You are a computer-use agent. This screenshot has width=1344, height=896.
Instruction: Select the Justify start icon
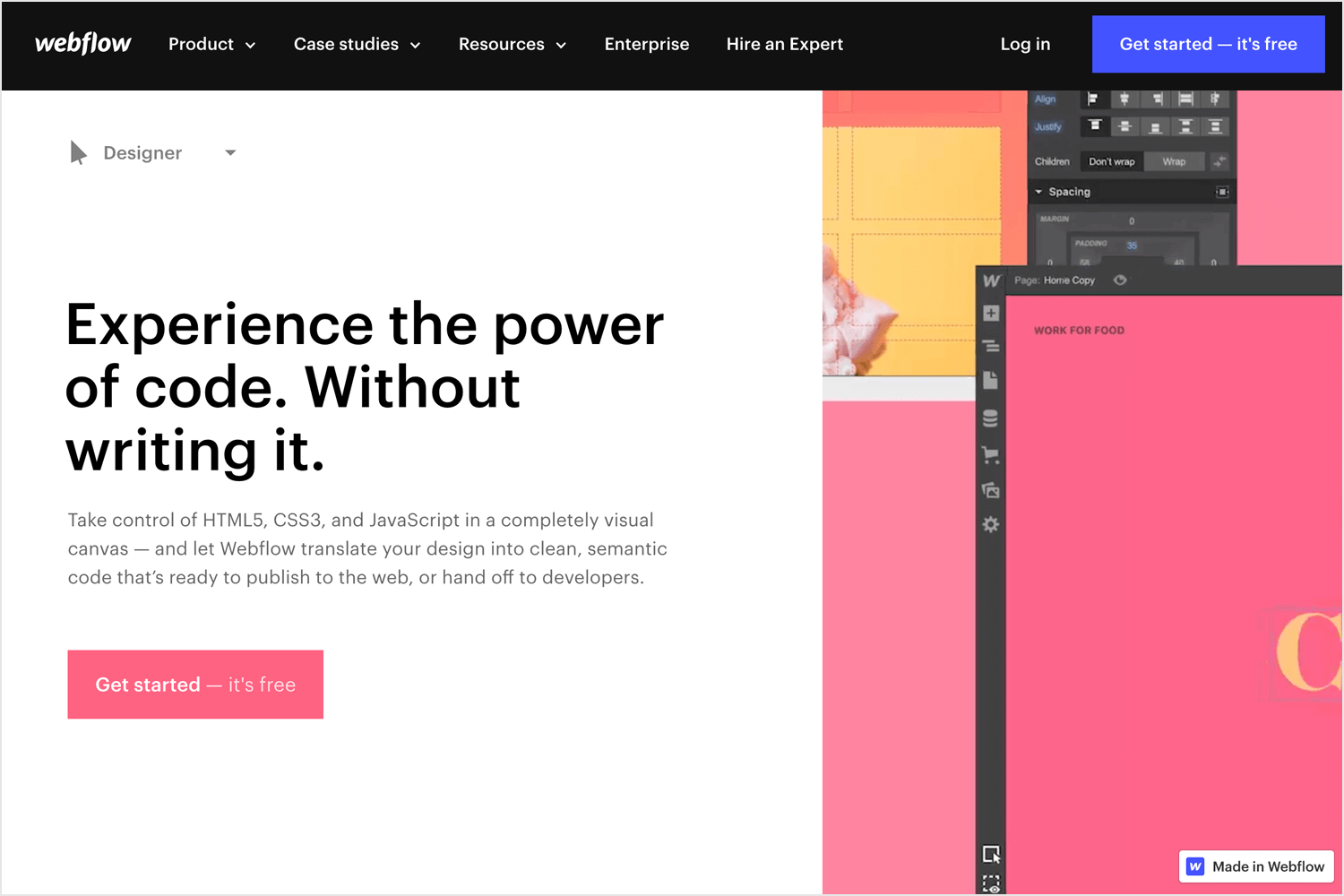(x=1094, y=126)
